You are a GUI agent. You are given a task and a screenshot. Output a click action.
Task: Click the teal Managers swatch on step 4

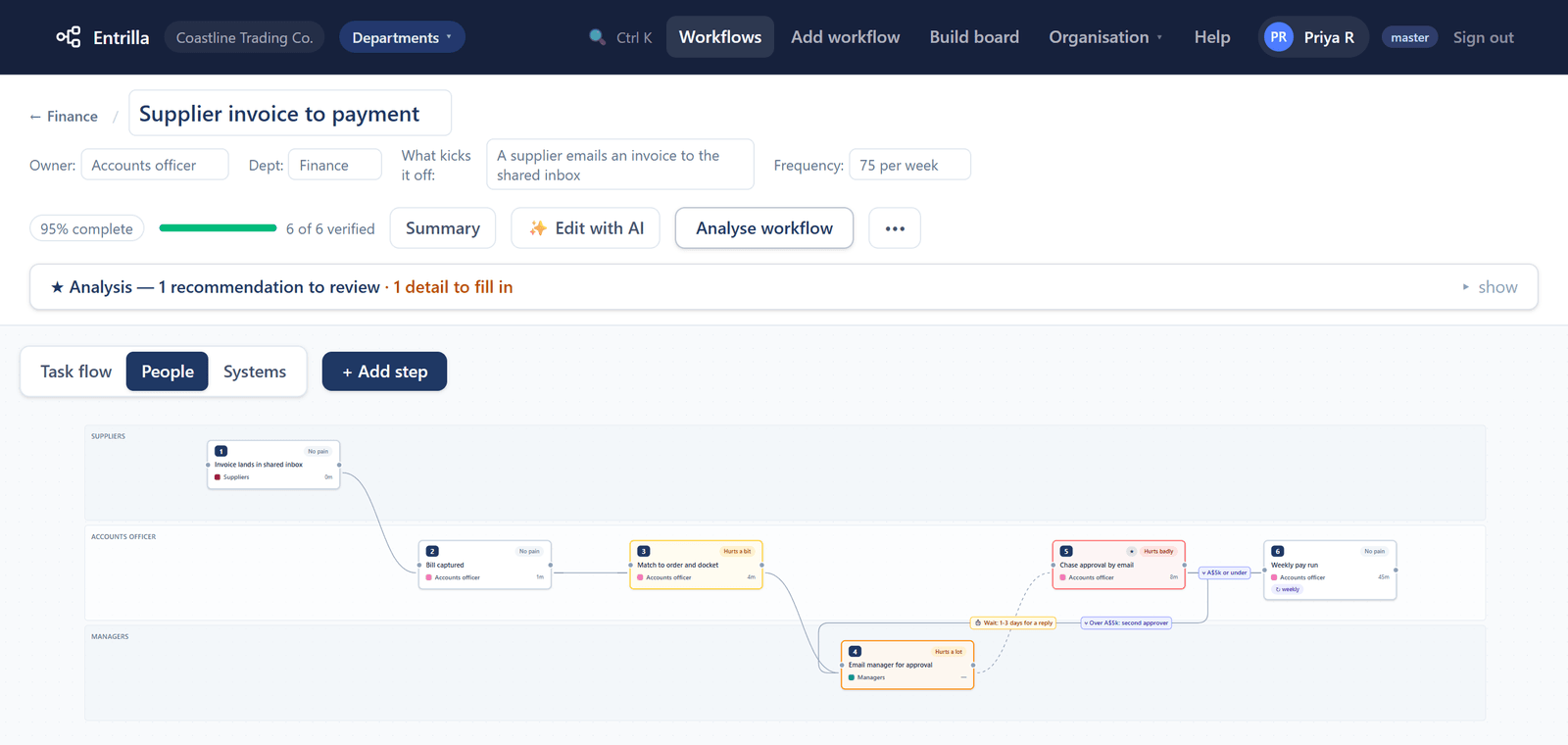[x=852, y=677]
